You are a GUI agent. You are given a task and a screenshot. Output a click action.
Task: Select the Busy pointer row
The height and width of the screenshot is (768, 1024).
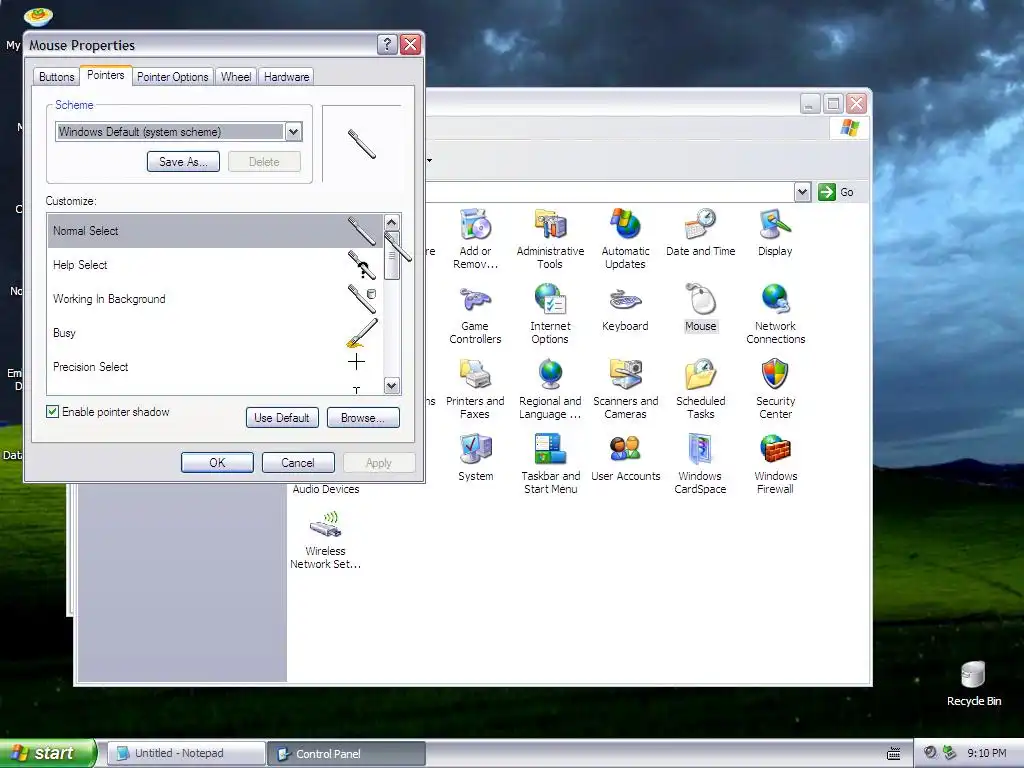[x=215, y=332]
